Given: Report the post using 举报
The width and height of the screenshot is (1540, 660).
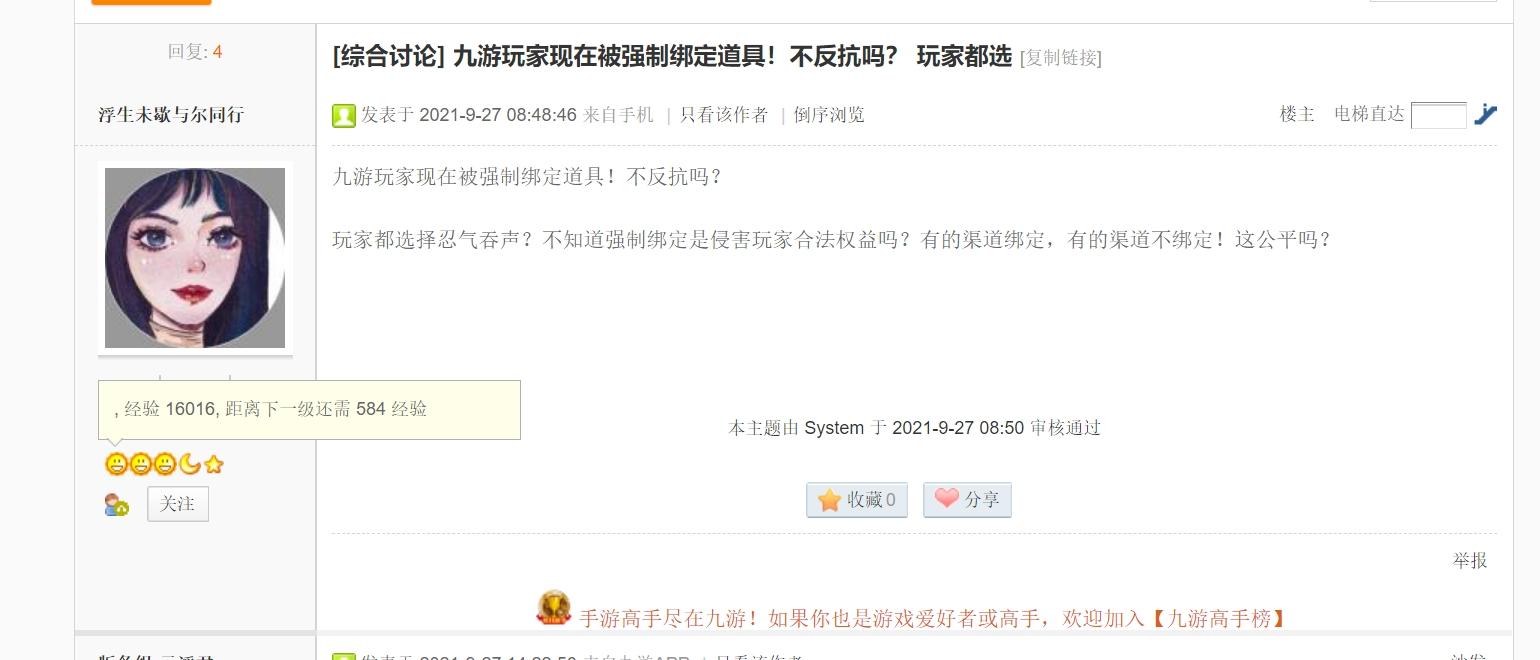Looking at the screenshot, I should pos(1470,561).
